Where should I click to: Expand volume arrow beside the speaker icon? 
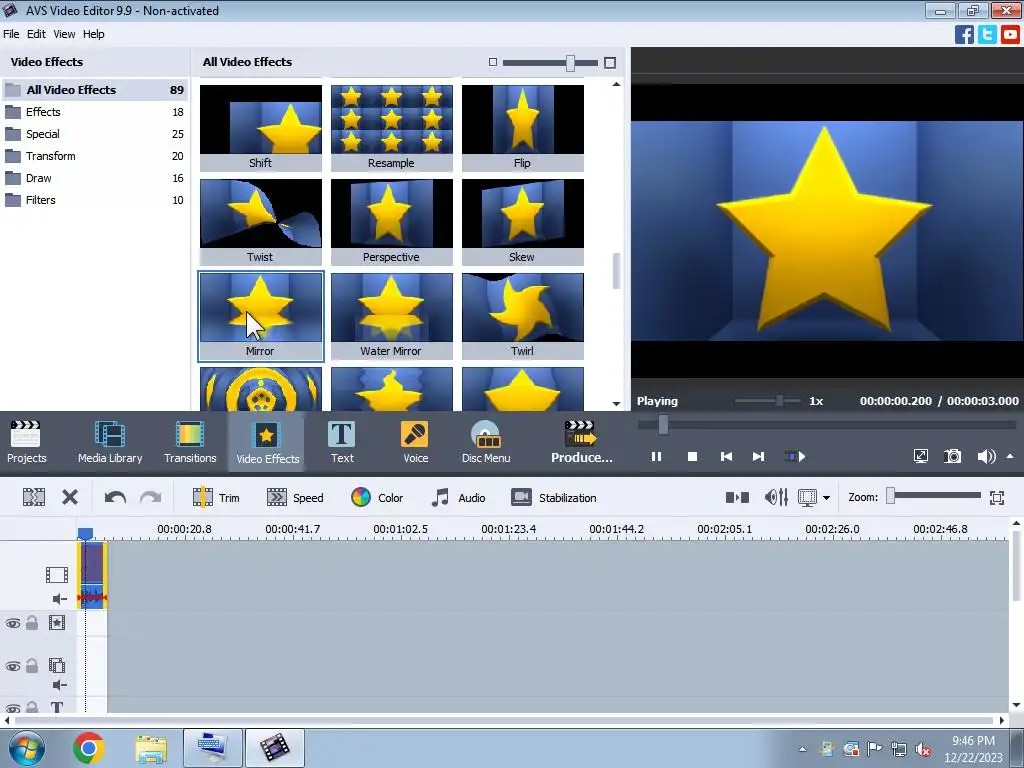coord(1010,456)
